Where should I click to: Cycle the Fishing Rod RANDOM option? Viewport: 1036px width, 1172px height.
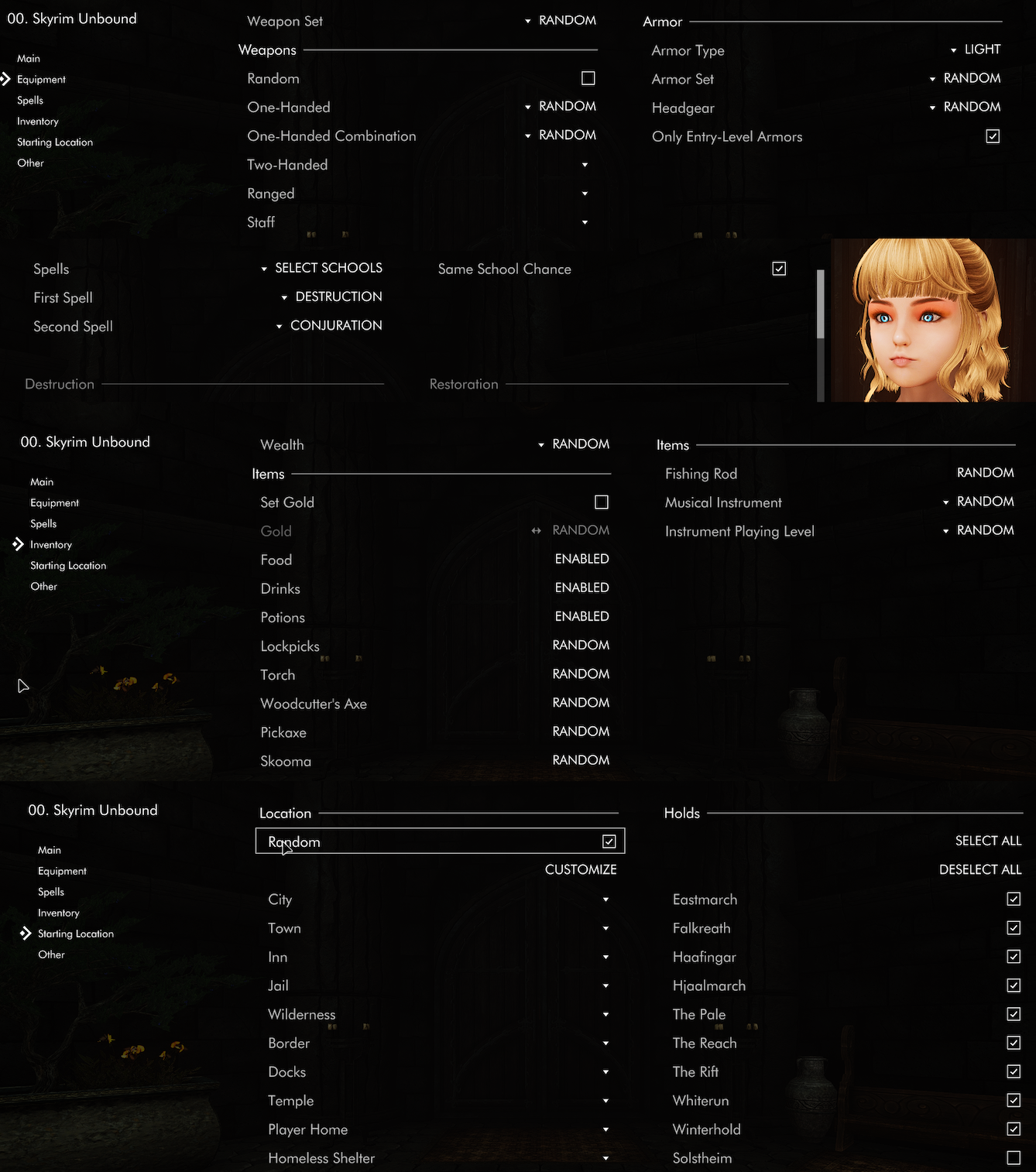point(986,472)
